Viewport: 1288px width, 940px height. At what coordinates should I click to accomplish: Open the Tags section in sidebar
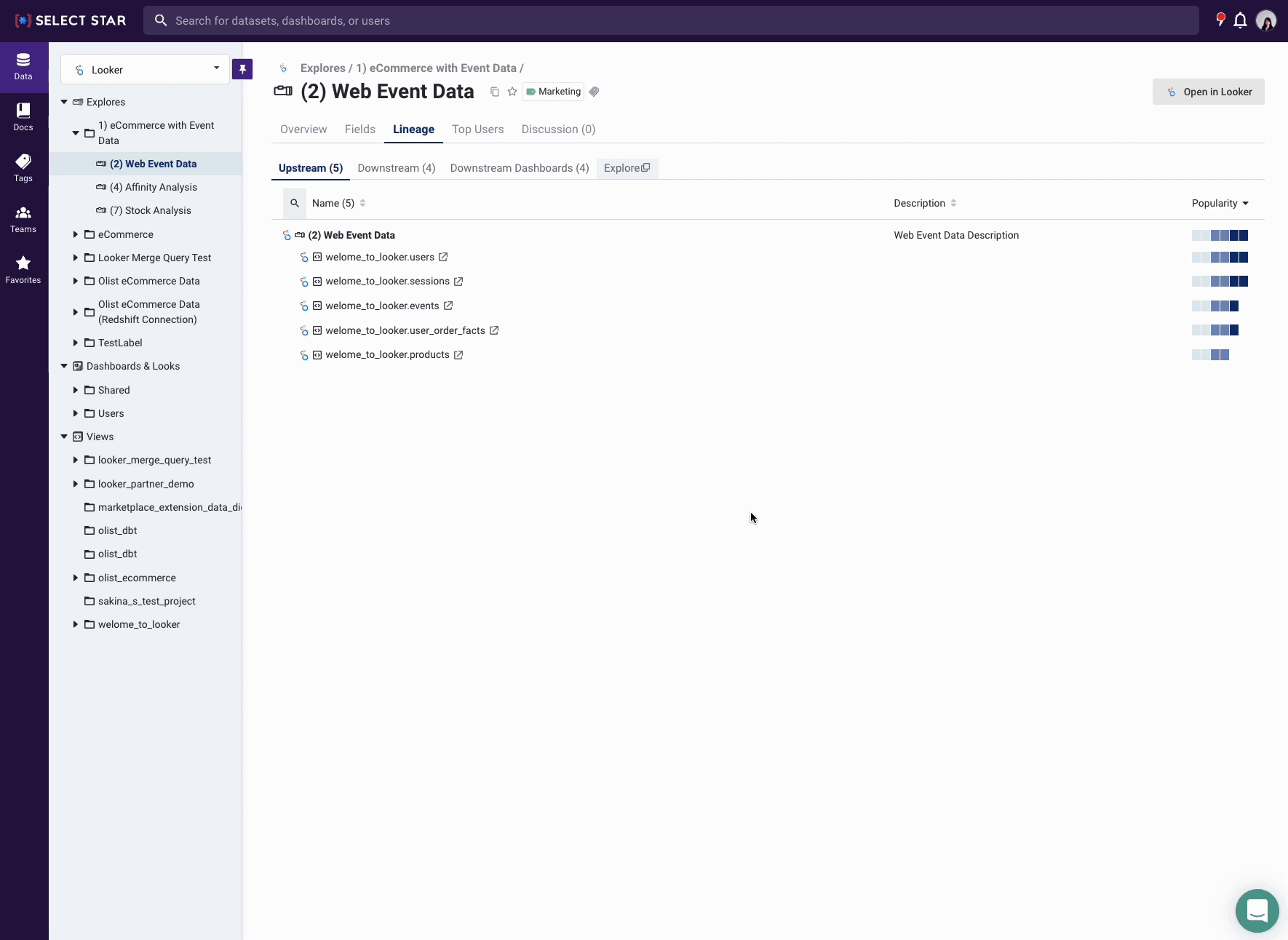click(23, 167)
